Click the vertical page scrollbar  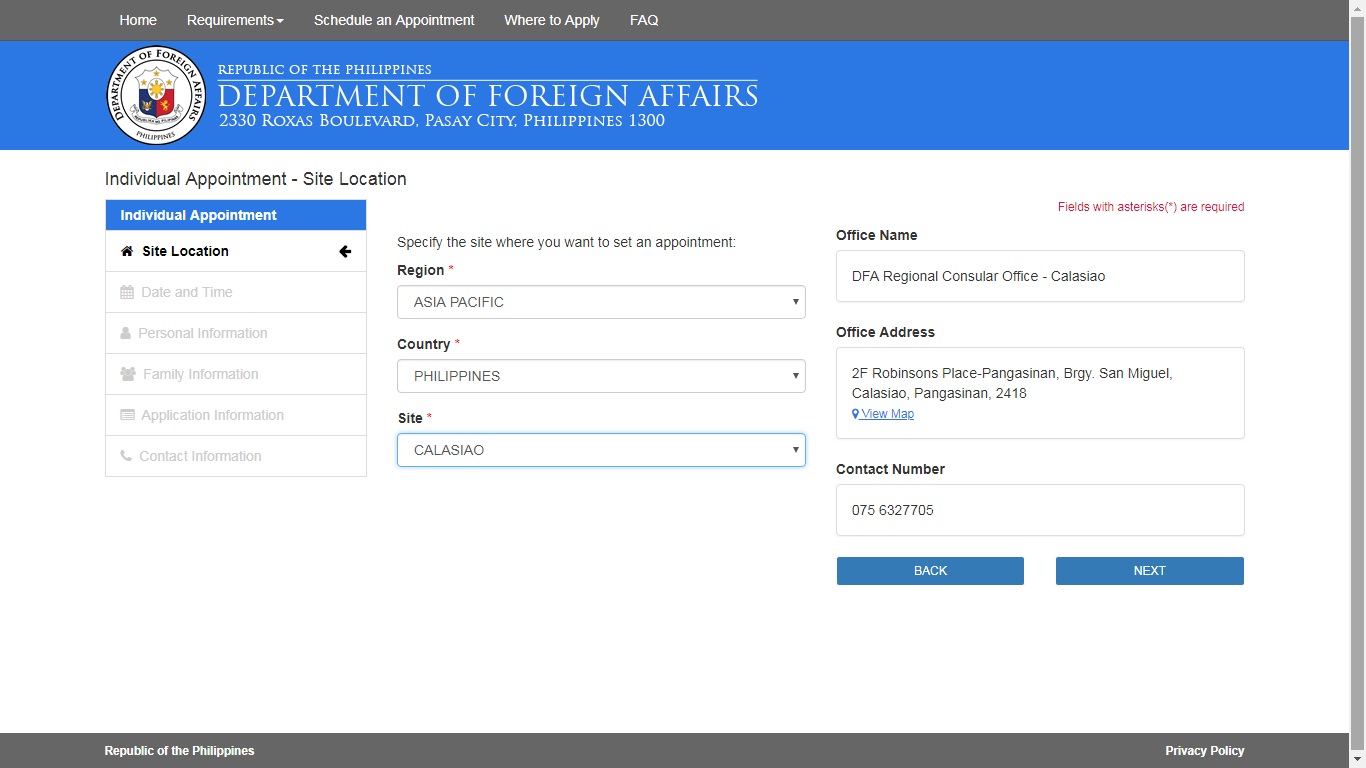pos(1359,400)
